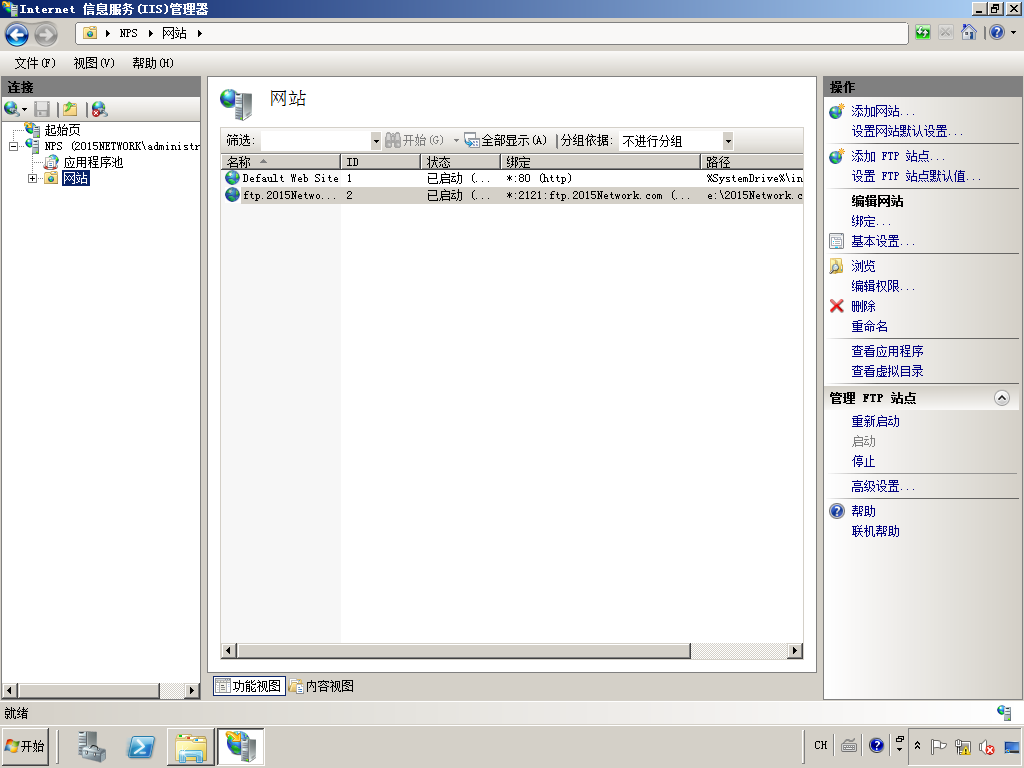Open the 开始(G) dropdown arrow

[456, 140]
